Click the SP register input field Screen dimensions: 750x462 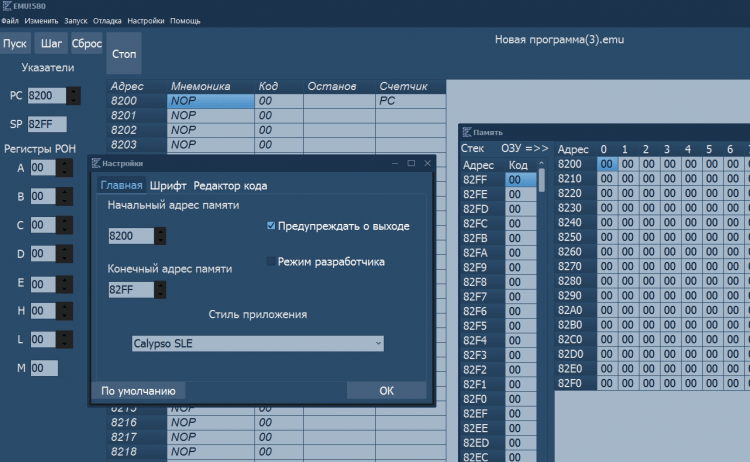coord(46,124)
